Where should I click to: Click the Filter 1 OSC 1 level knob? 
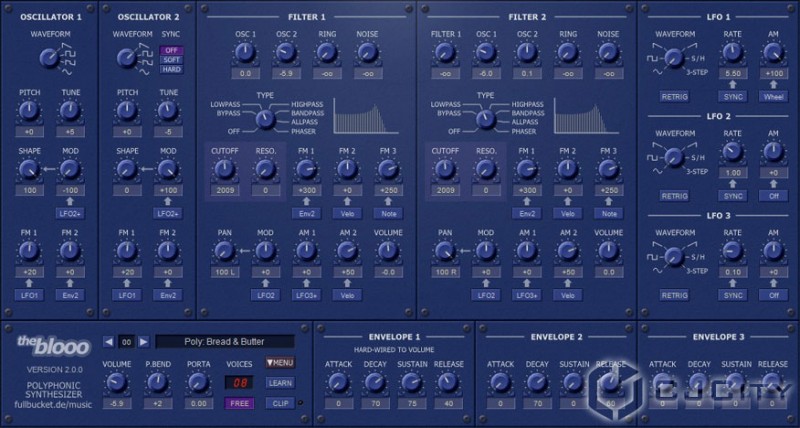tap(245, 52)
